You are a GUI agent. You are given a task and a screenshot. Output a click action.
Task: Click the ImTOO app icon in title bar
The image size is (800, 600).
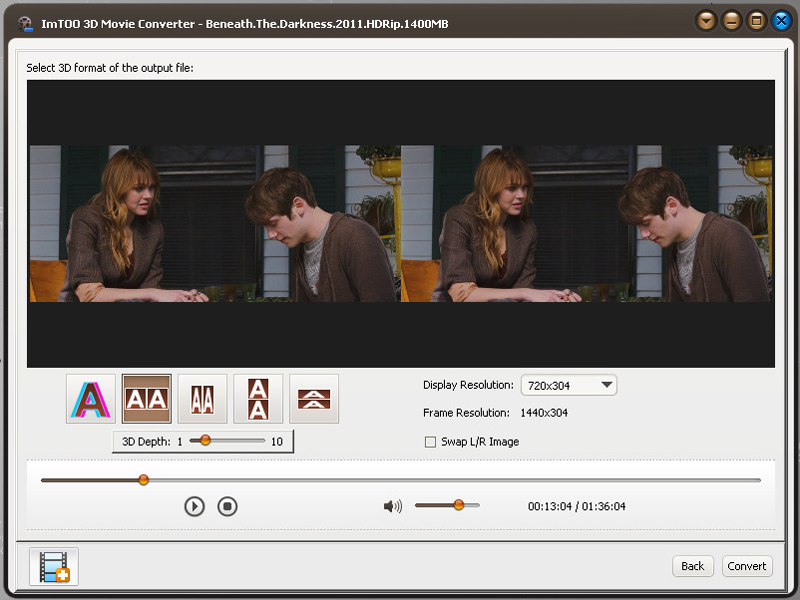pos(25,23)
